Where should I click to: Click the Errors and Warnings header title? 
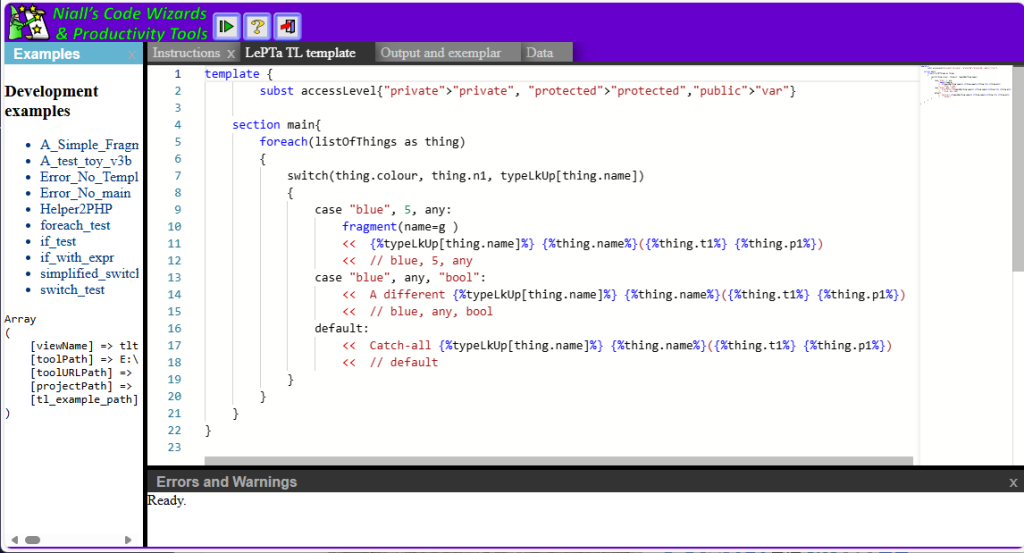pos(227,482)
